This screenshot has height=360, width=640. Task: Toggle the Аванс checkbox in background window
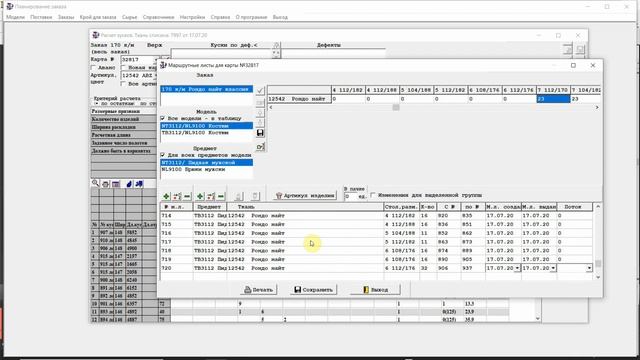click(x=93, y=67)
